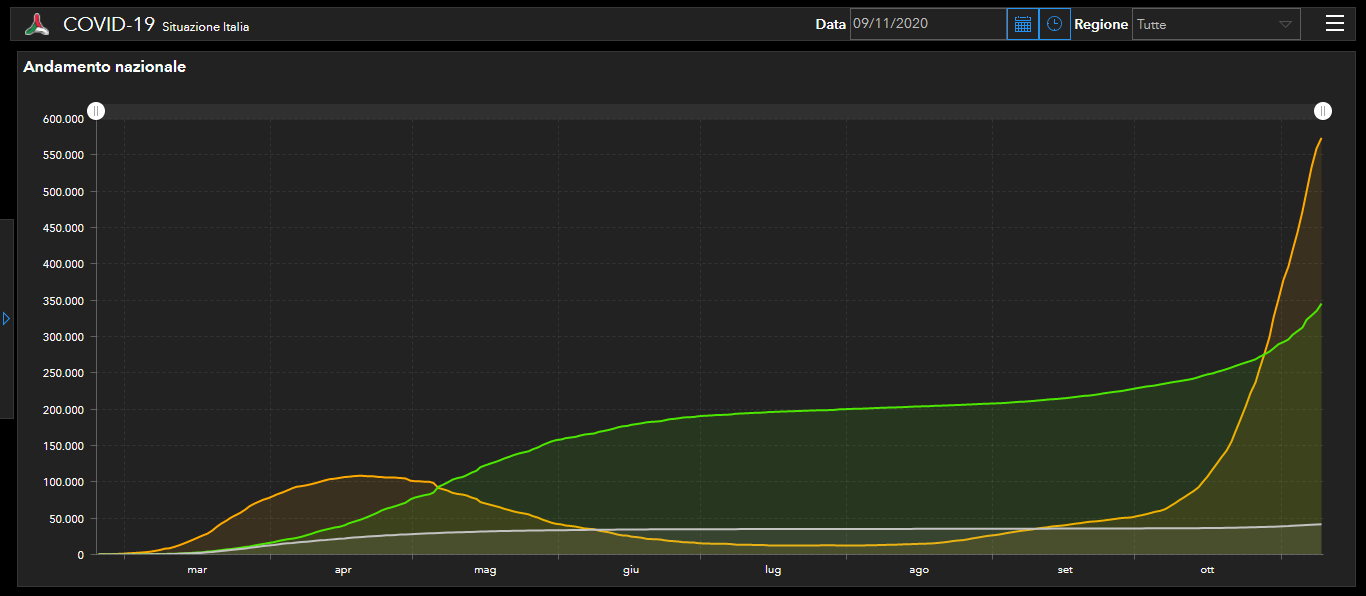Grab the left range slider handle
Viewport: 1366px width, 596px height.
click(95, 111)
